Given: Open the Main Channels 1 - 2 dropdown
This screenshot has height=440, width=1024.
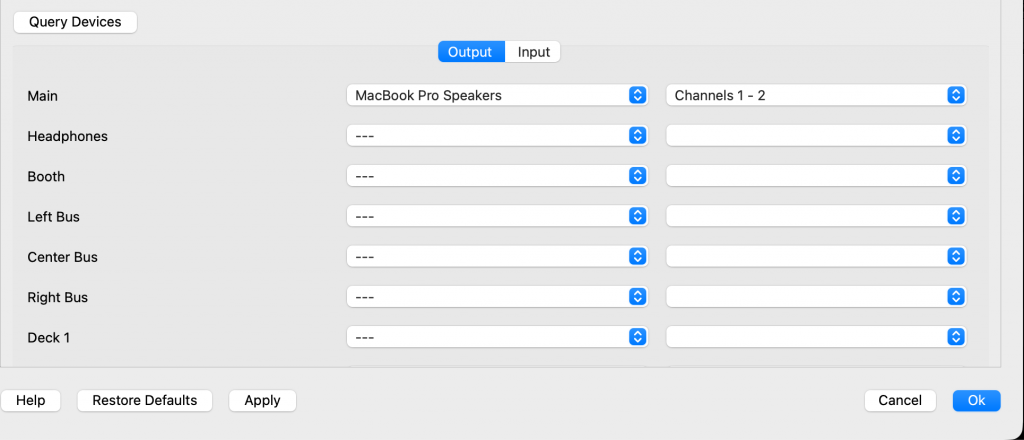Looking at the screenshot, I should pyautogui.click(x=816, y=95).
